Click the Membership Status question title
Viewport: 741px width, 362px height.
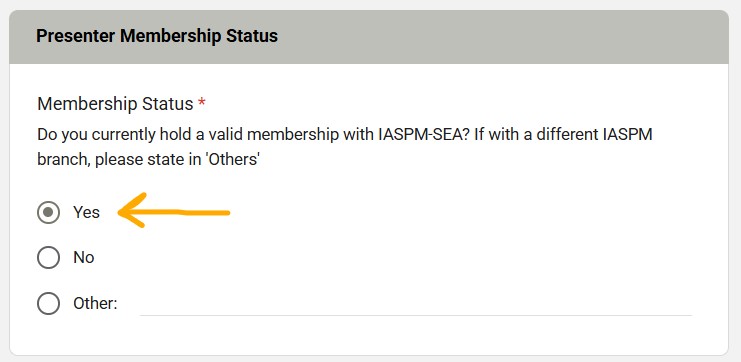(x=115, y=104)
